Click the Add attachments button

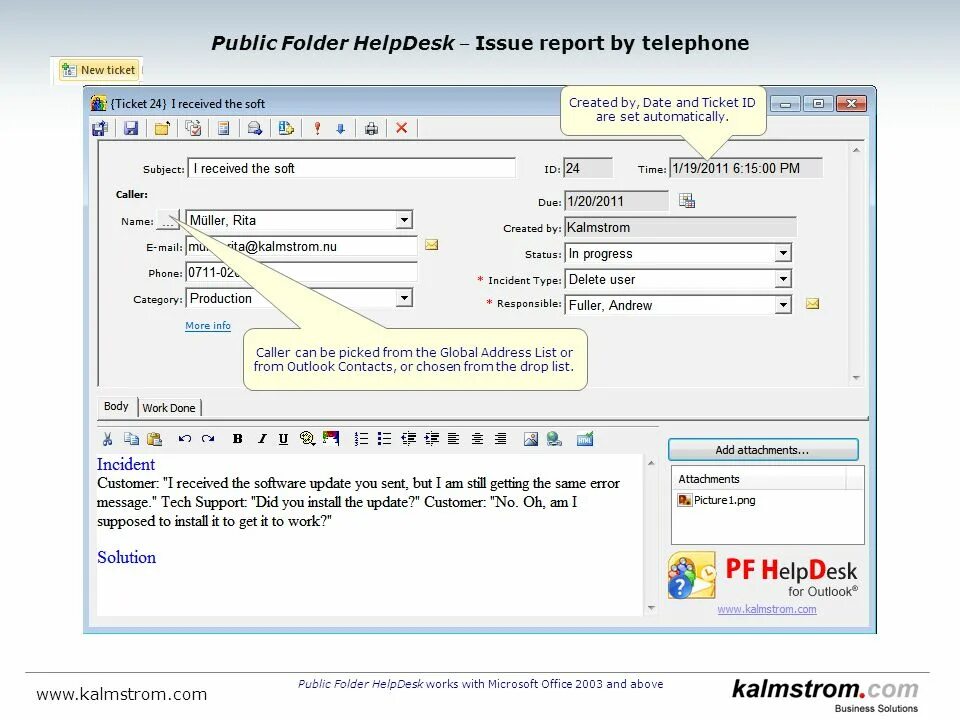click(763, 450)
